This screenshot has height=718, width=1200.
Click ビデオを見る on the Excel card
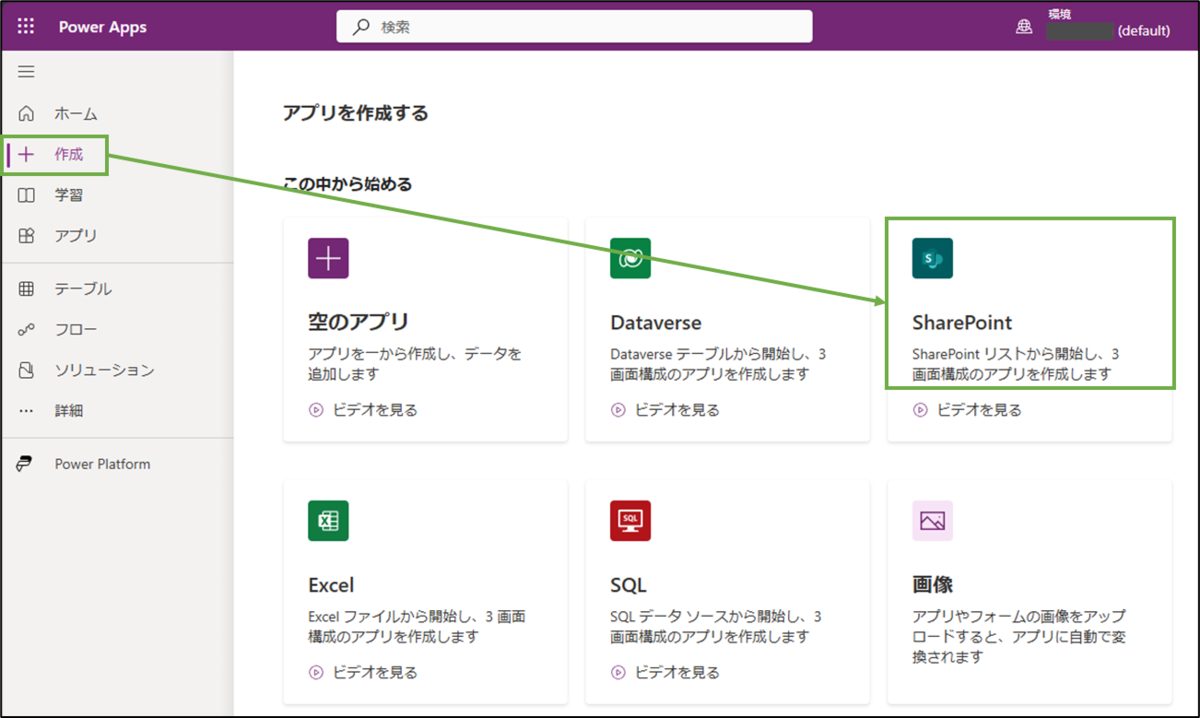[374, 673]
